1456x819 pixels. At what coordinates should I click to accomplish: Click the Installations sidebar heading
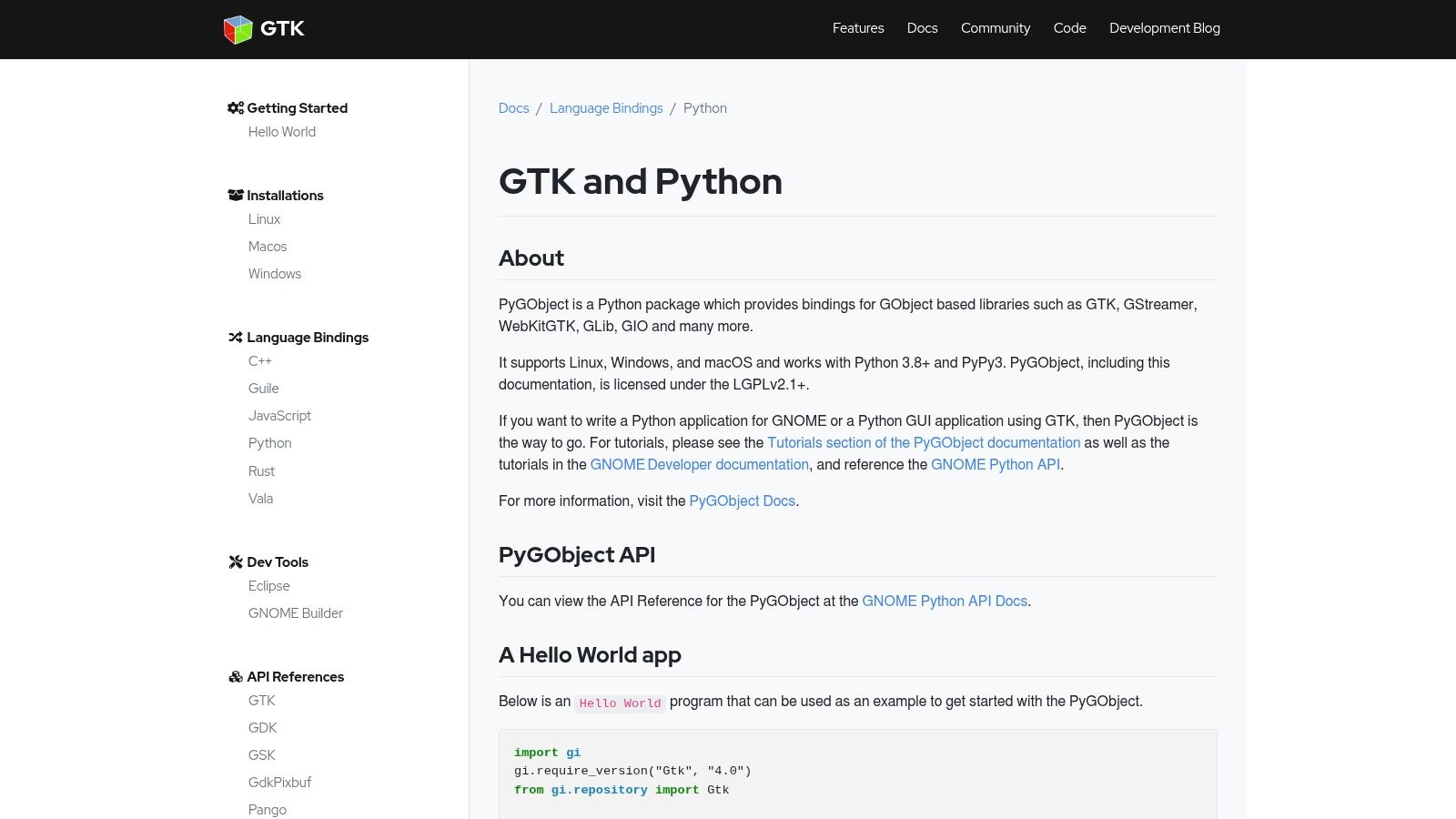point(285,196)
